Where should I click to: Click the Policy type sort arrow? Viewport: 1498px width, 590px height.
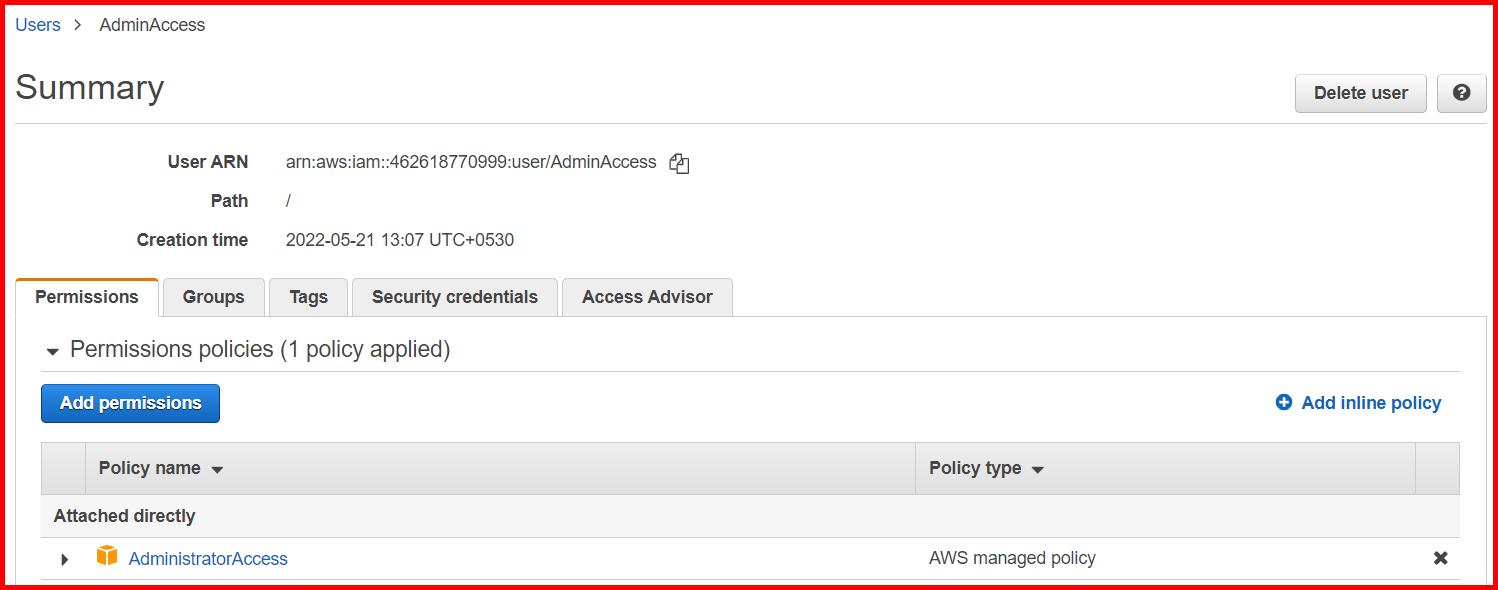pos(1037,468)
